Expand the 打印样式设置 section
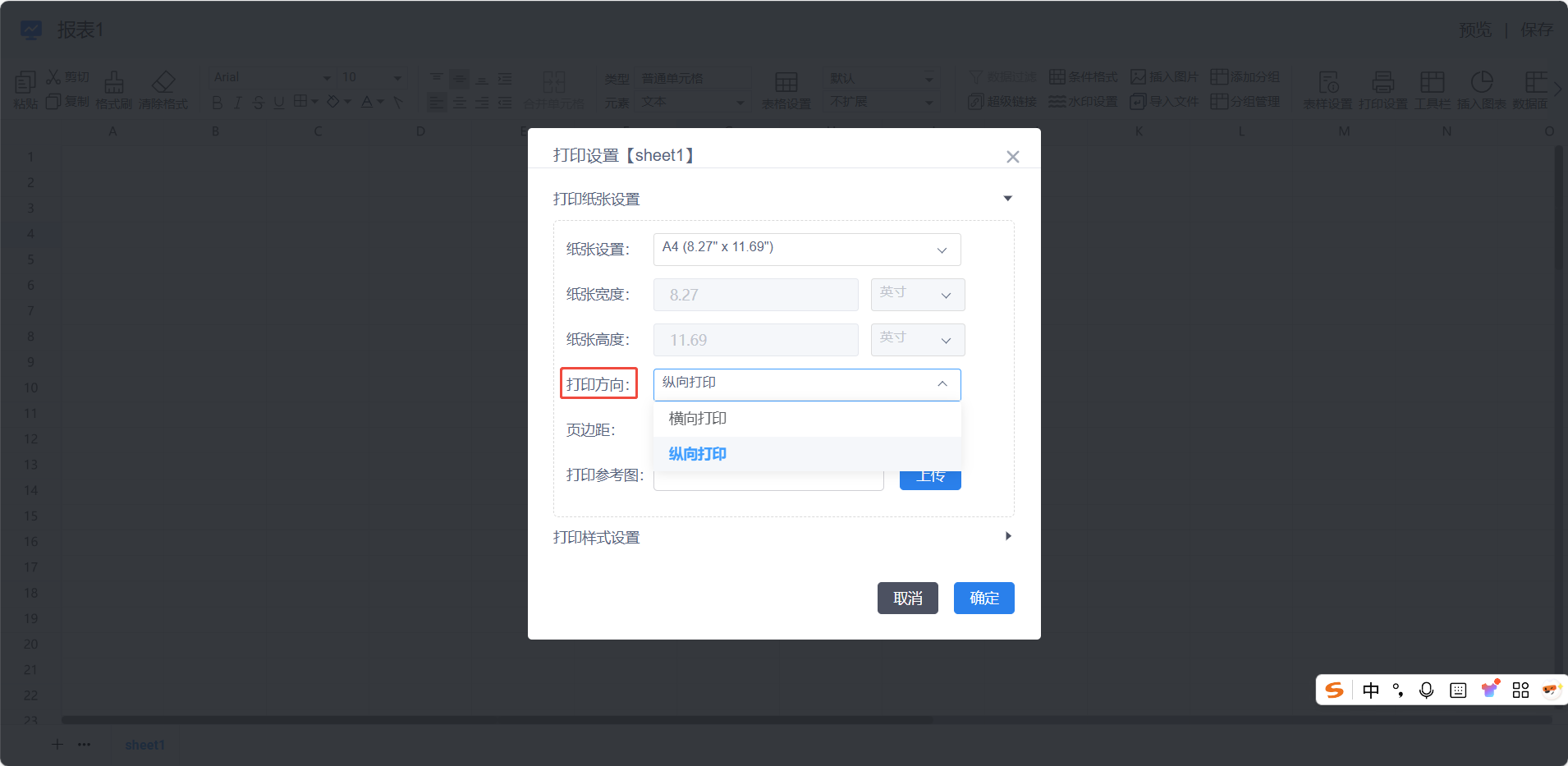Image resolution: width=1568 pixels, height=766 pixels. pos(1008,536)
